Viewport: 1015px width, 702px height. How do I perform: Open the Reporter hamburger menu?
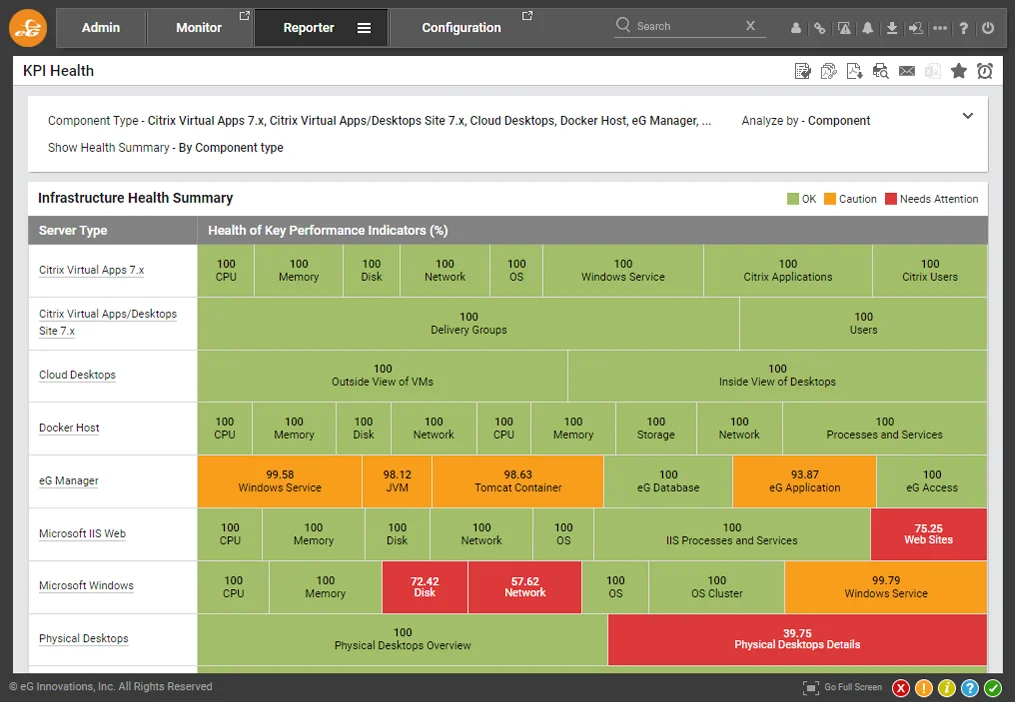click(x=364, y=28)
